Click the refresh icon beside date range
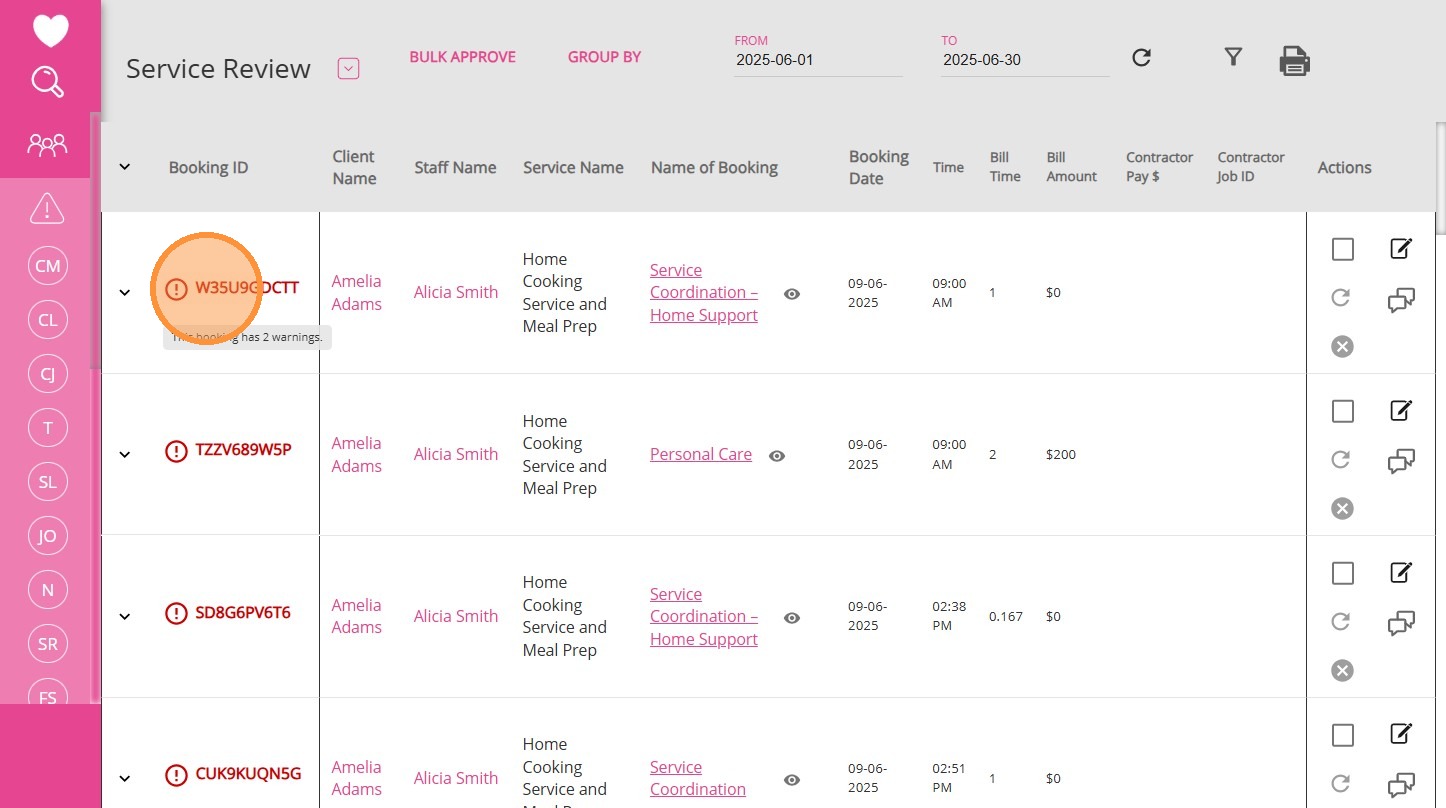 click(1141, 58)
